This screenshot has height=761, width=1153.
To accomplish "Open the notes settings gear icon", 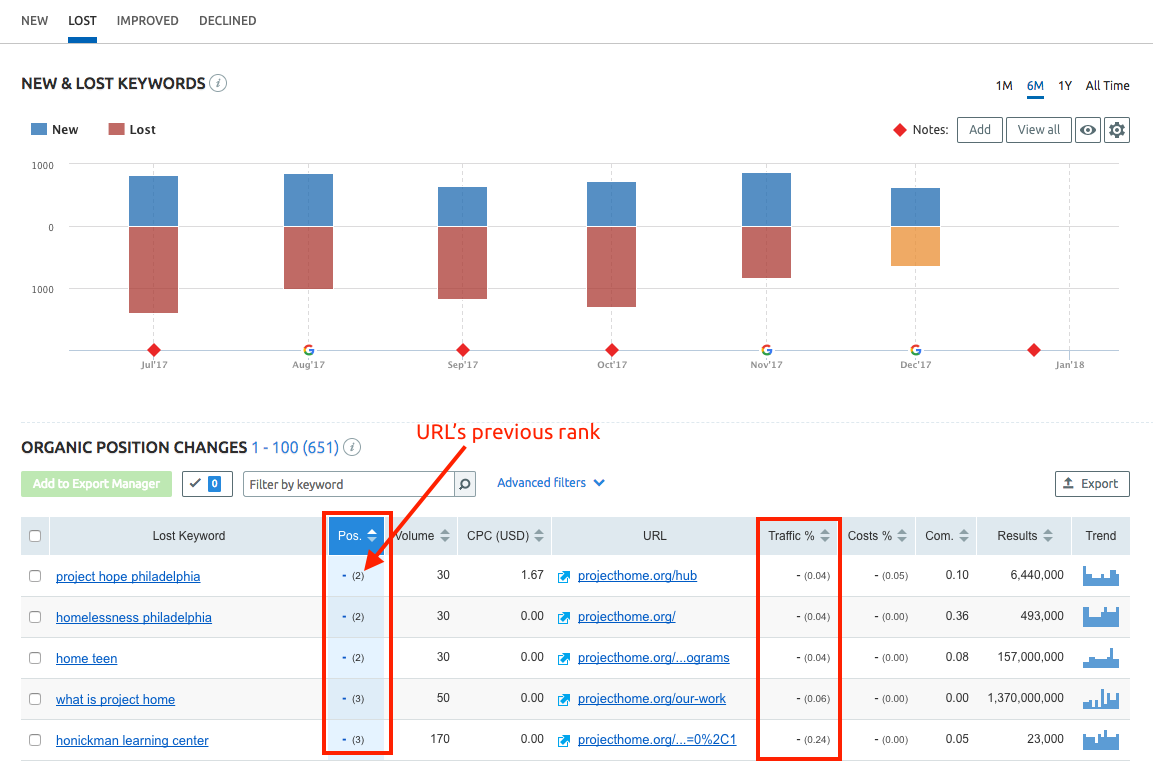I will click(1117, 130).
